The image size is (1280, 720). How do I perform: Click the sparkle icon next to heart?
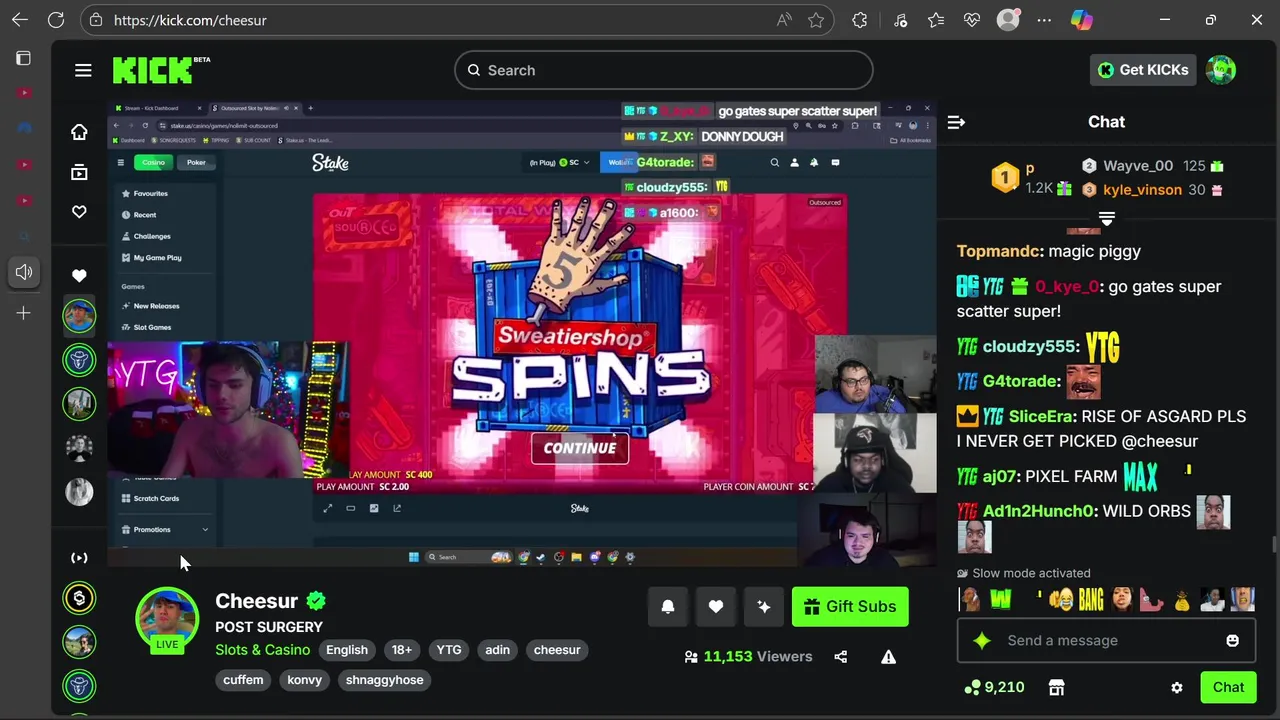coord(764,607)
